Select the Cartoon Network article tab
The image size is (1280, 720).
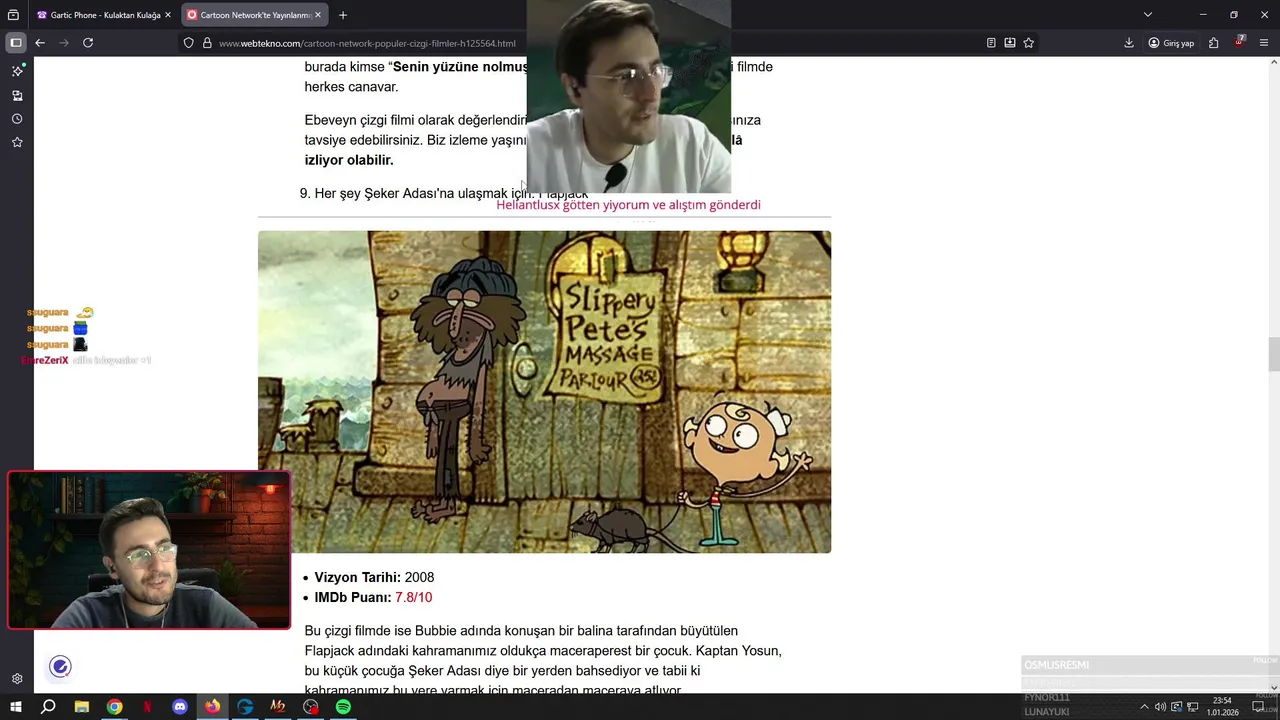click(254, 15)
